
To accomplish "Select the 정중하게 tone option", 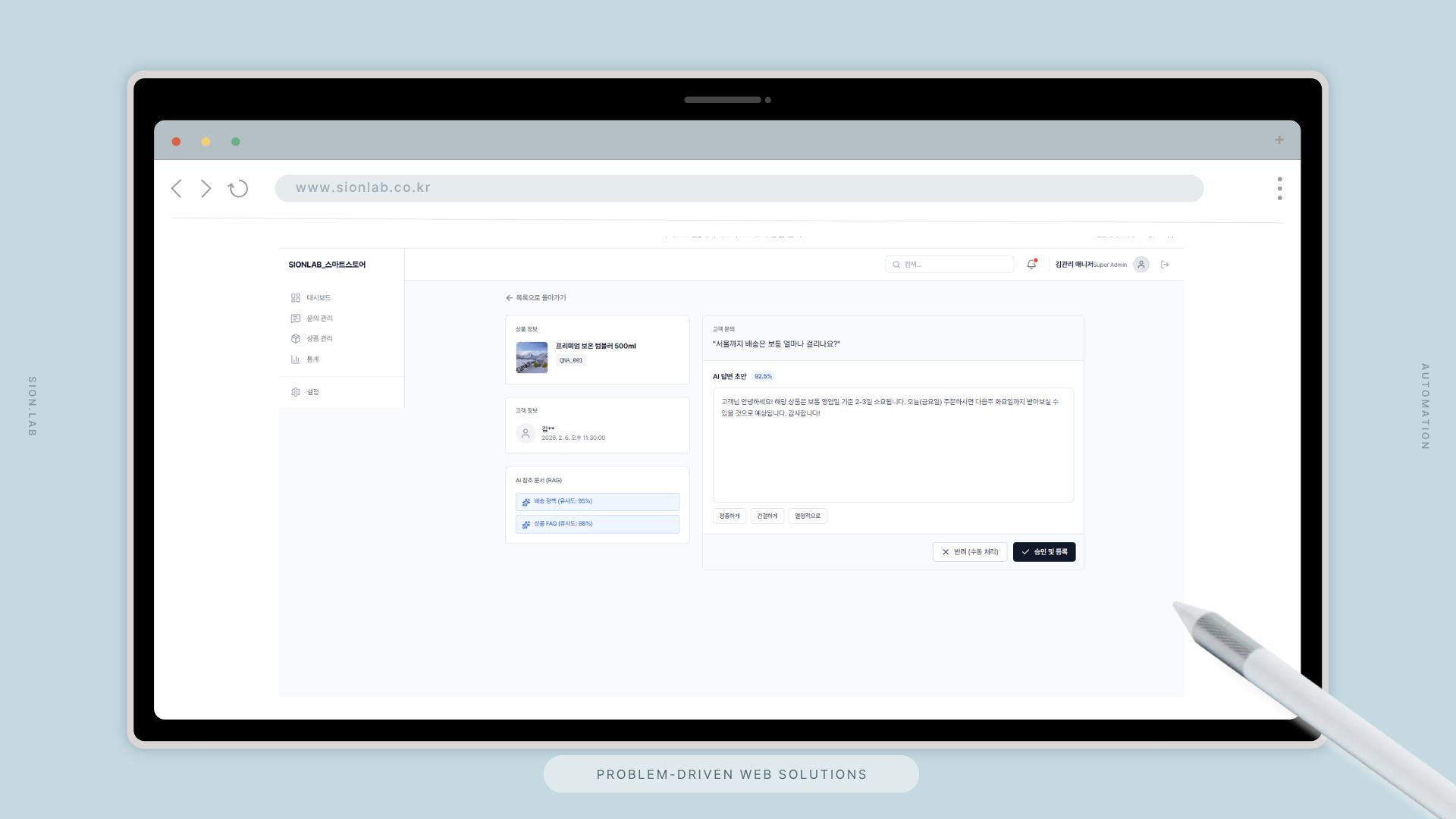I will coord(729,516).
